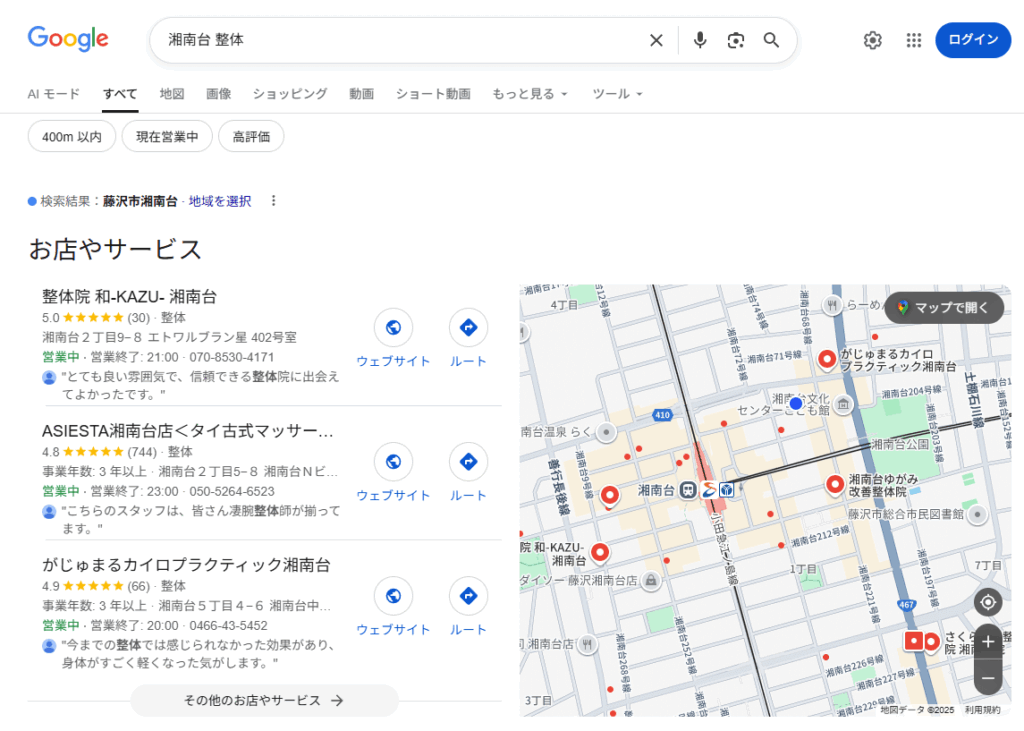Enable the 400m 以内 distance filter
The image size is (1024, 731).
coord(72,136)
